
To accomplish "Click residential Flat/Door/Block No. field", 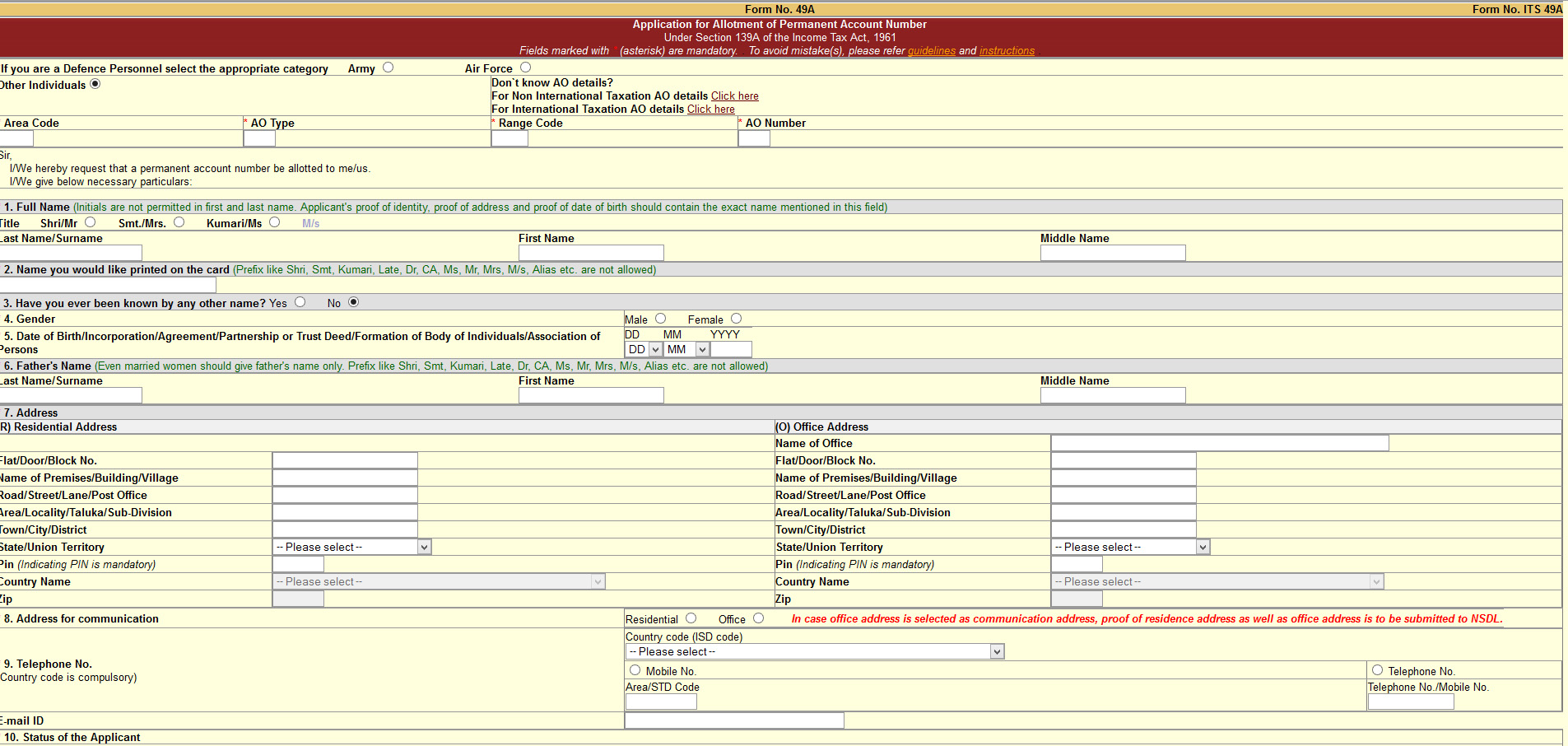I will [x=345, y=460].
